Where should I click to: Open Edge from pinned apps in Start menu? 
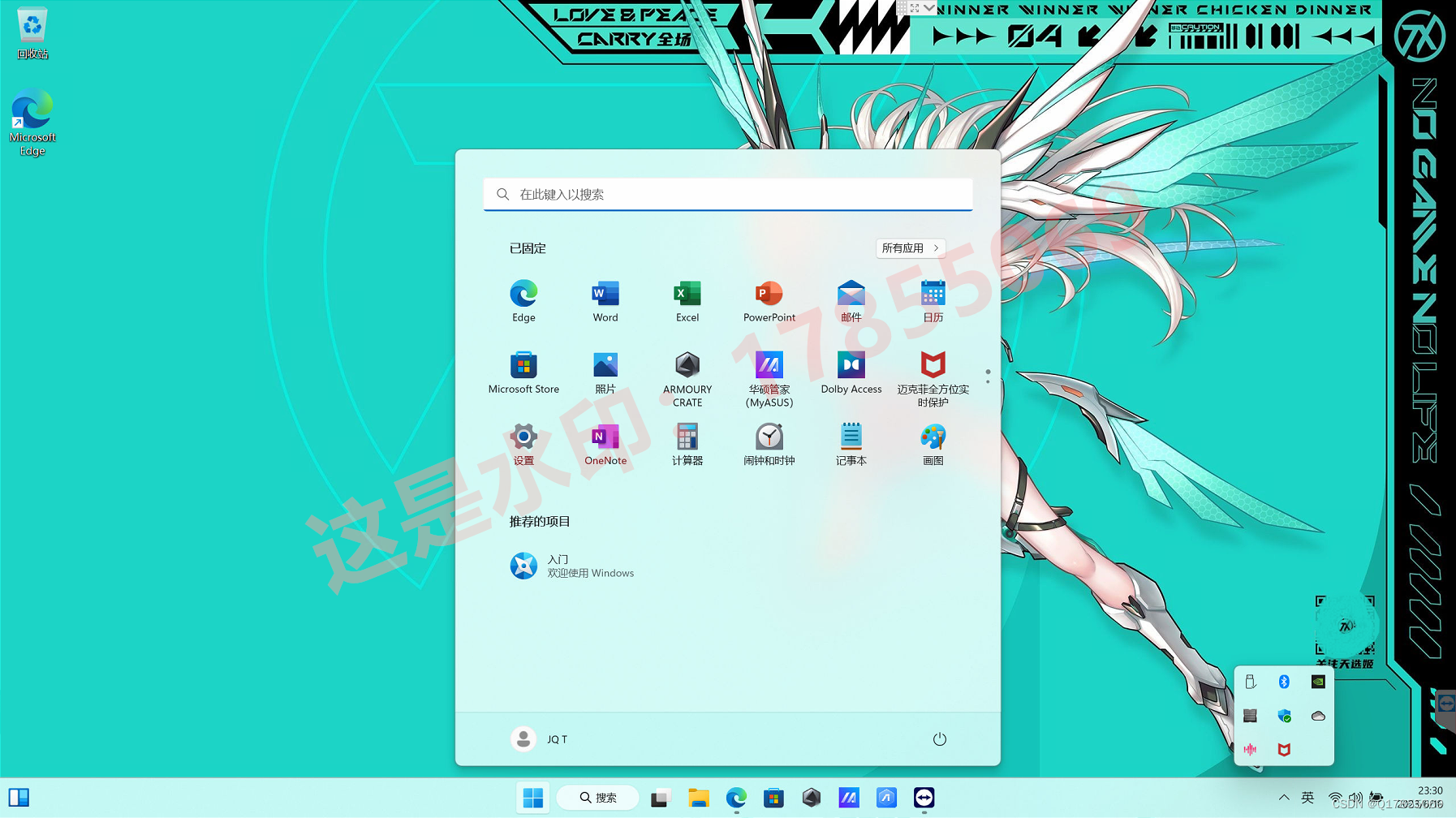(x=523, y=301)
